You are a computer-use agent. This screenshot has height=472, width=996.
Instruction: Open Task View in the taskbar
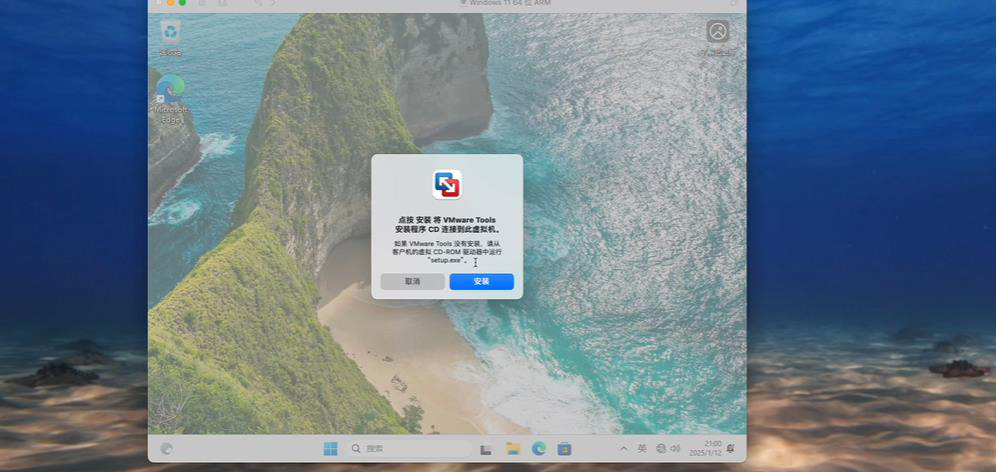486,450
